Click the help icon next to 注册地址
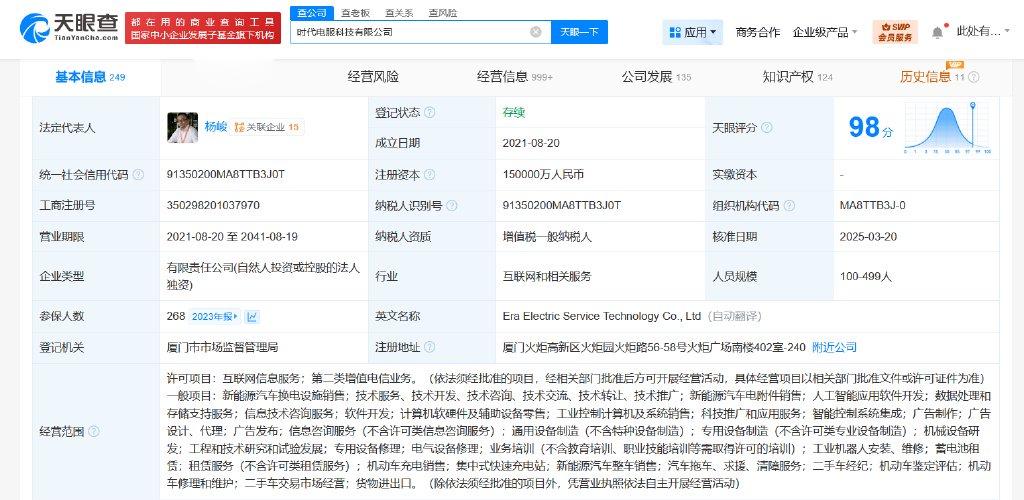This screenshot has height=500, width=1024. (x=430, y=347)
